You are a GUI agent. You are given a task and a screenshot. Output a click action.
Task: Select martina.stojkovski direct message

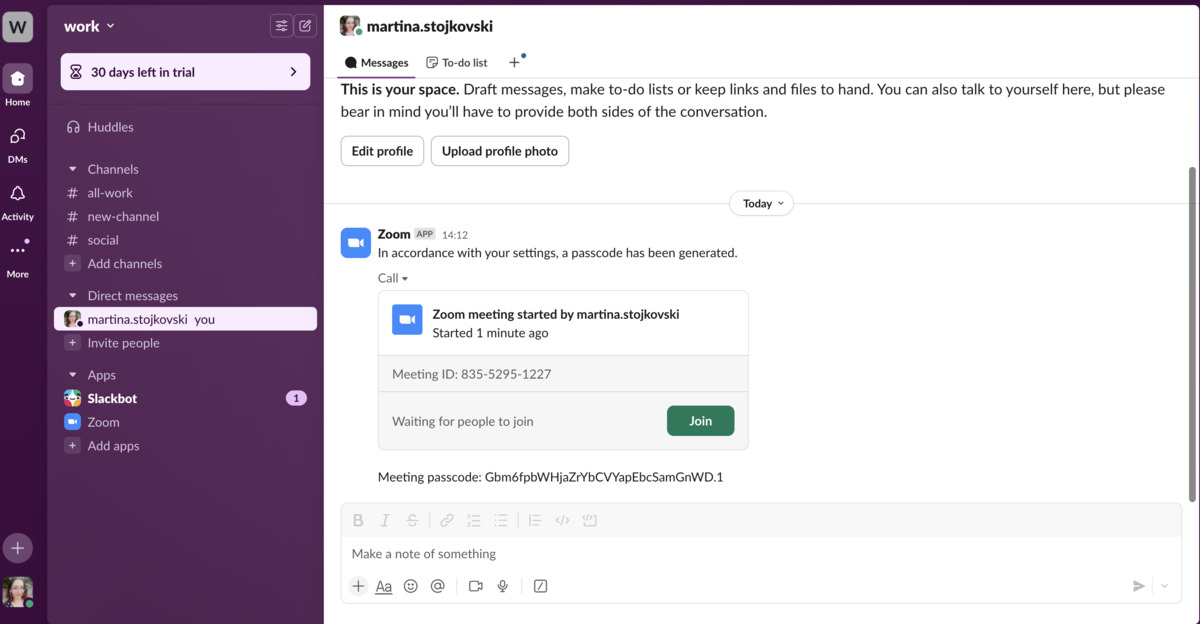[x=185, y=319]
